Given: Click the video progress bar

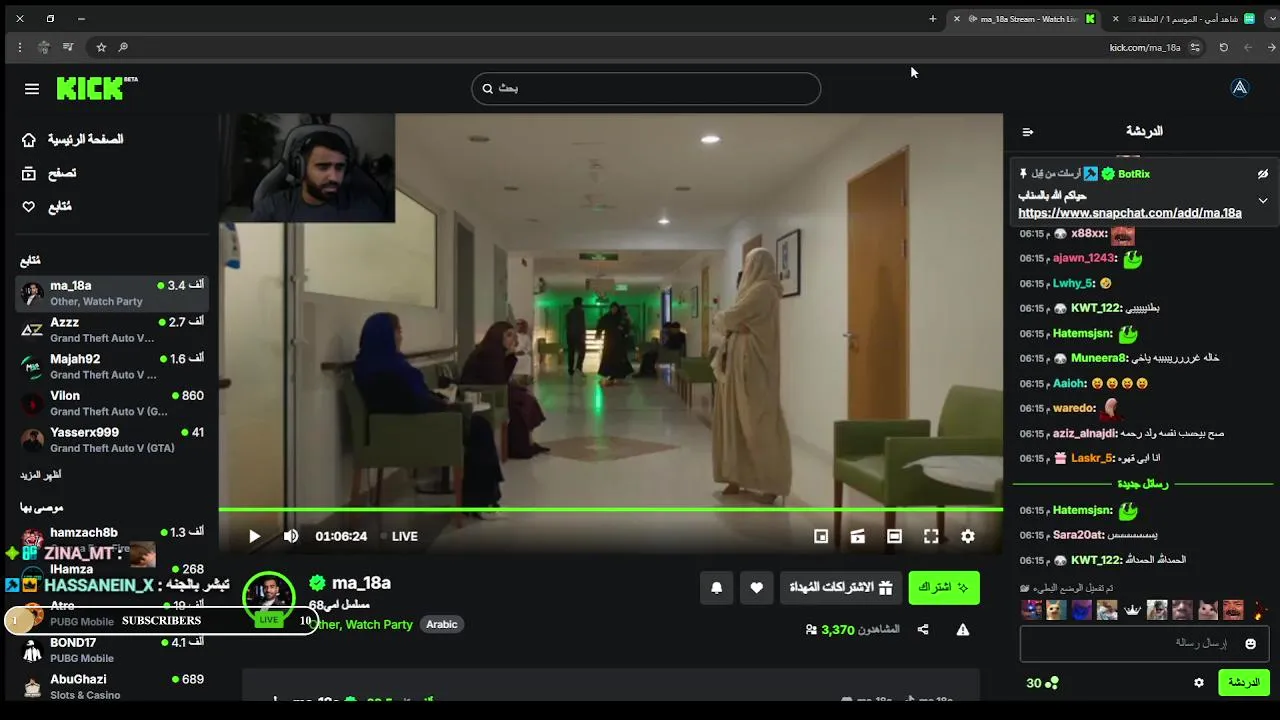Looking at the screenshot, I should [x=611, y=510].
